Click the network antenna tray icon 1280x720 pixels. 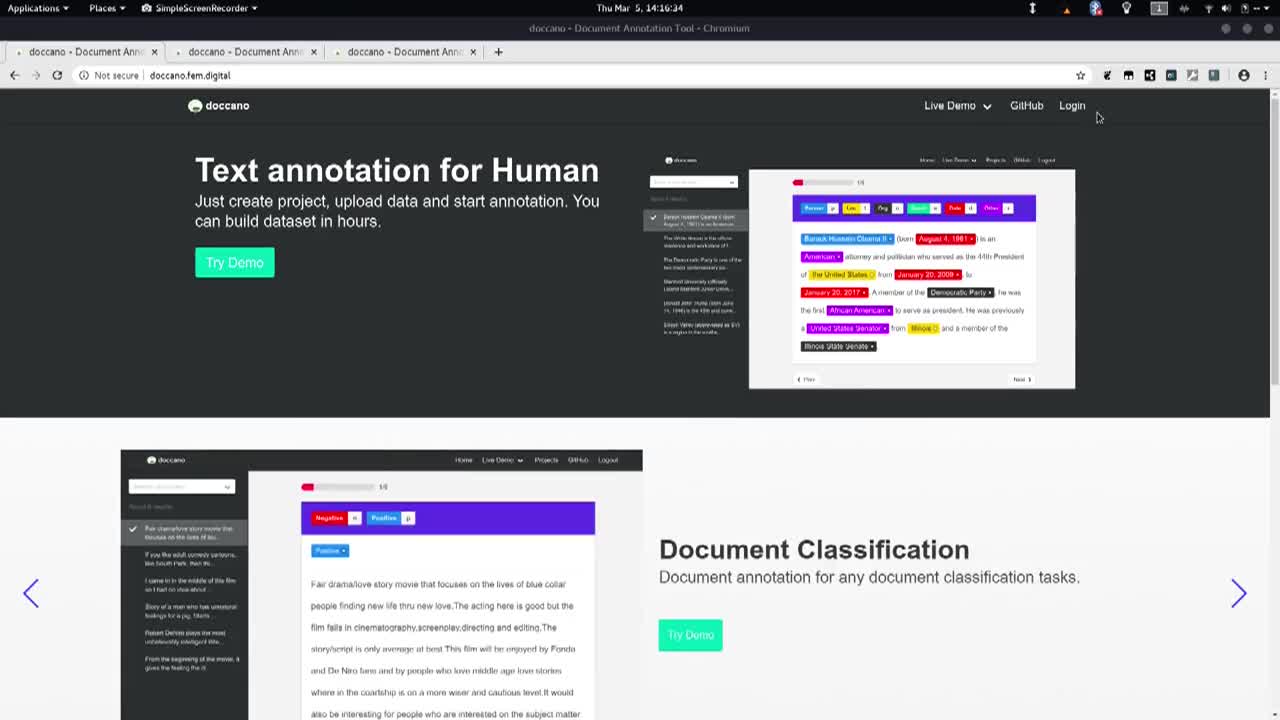(1208, 8)
